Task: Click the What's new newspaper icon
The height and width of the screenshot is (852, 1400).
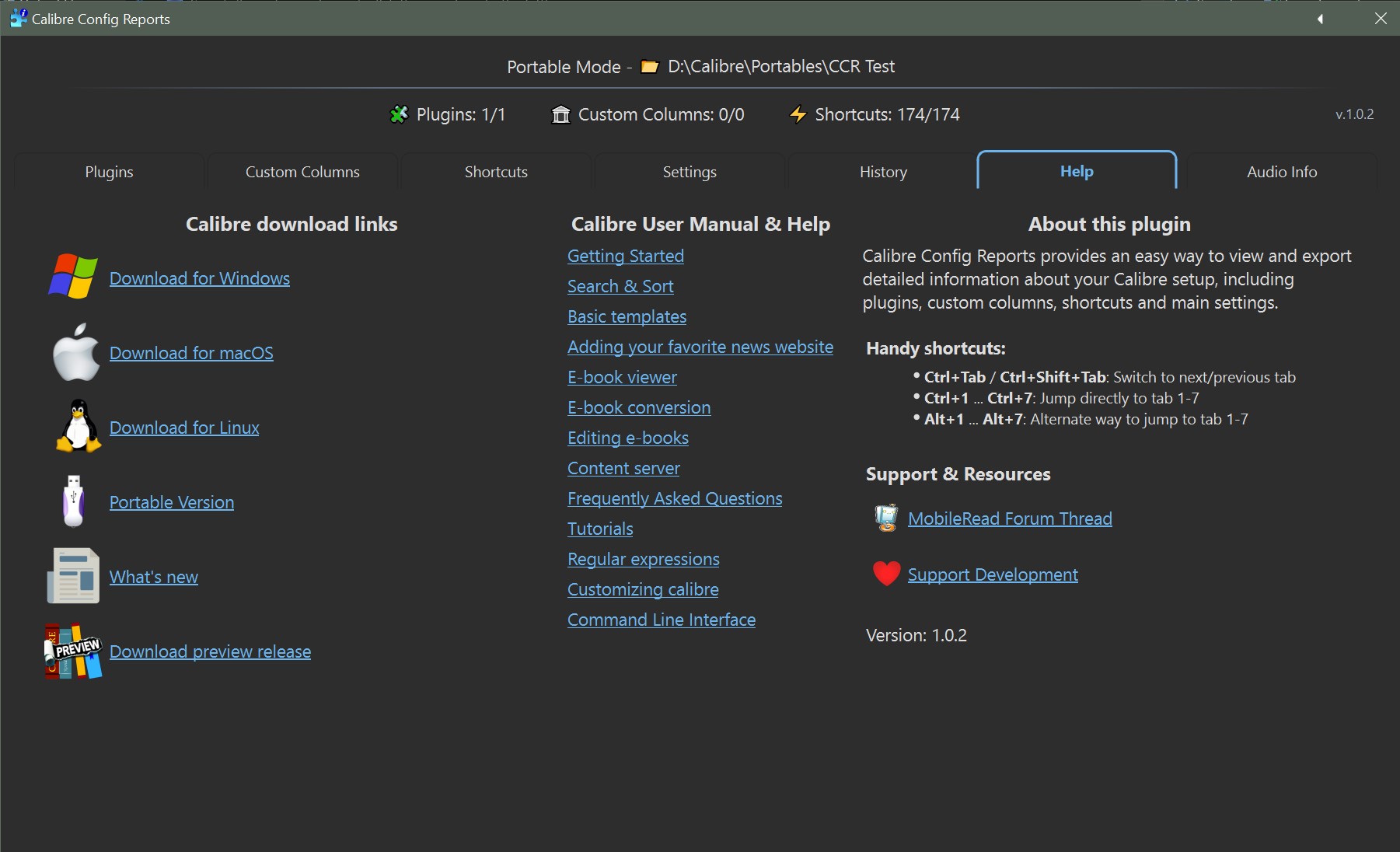Action: pos(74,576)
